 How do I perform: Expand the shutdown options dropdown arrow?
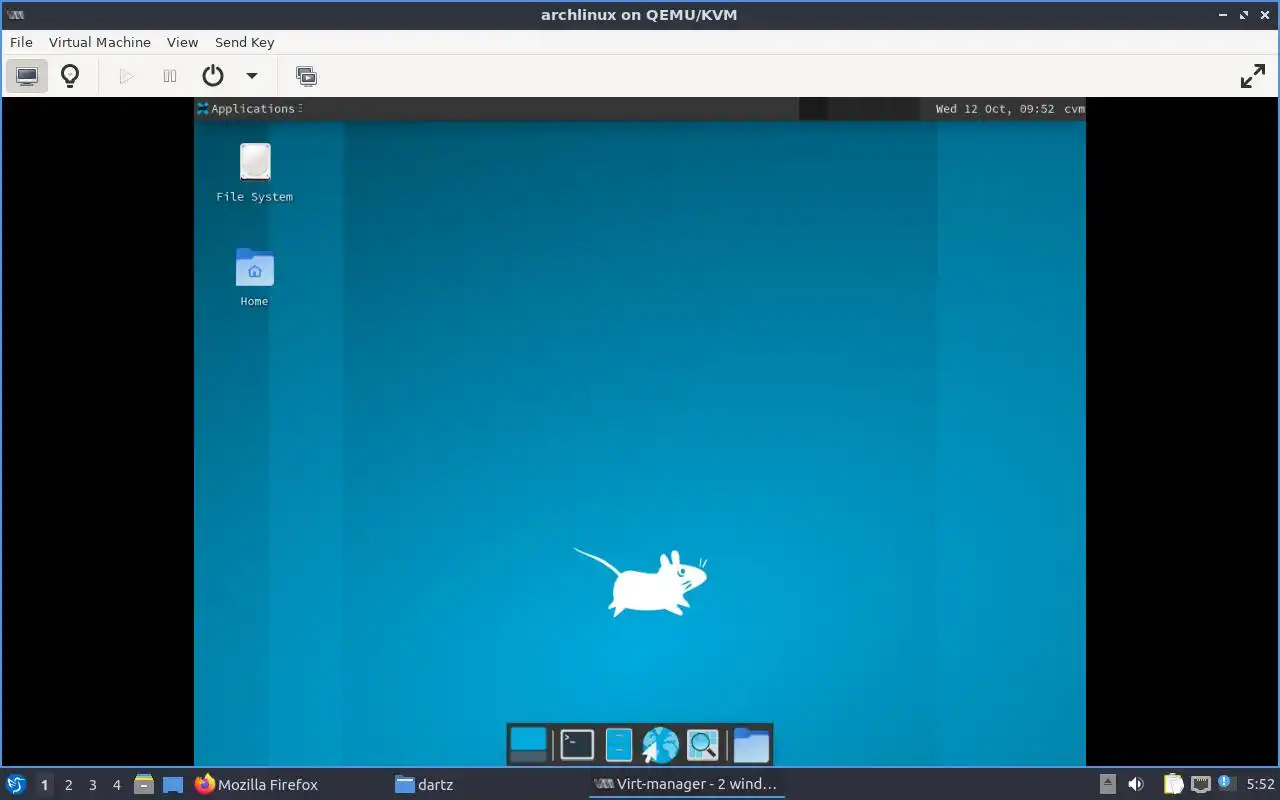(252, 76)
